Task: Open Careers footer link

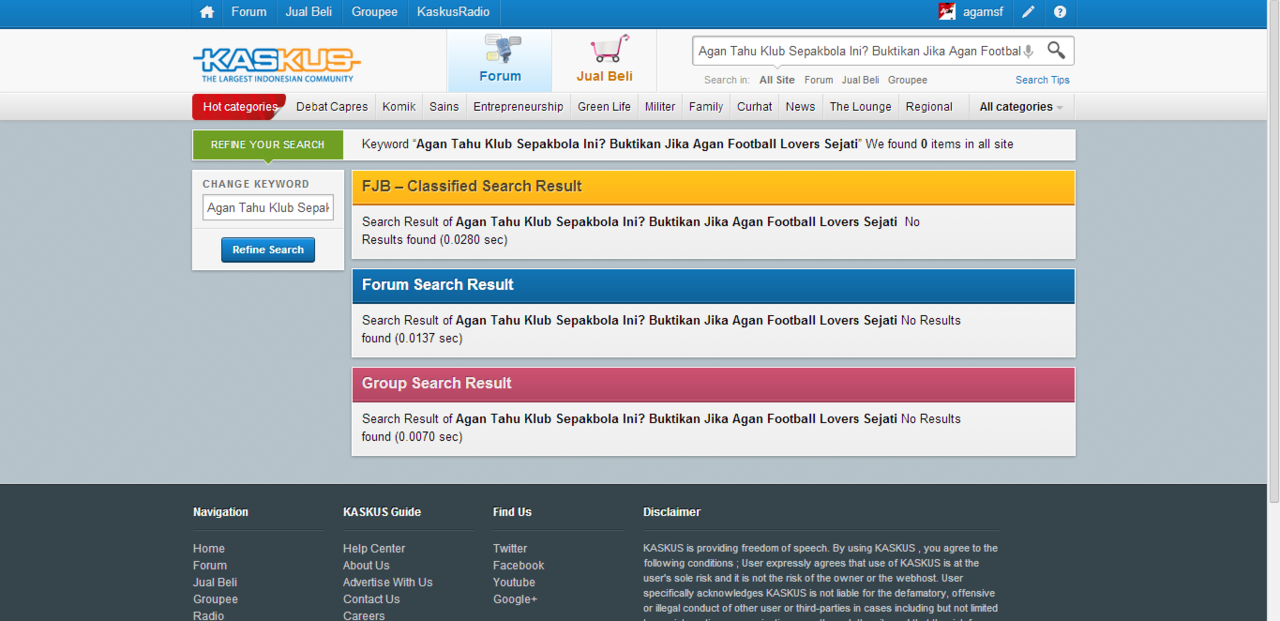Action: (364, 616)
